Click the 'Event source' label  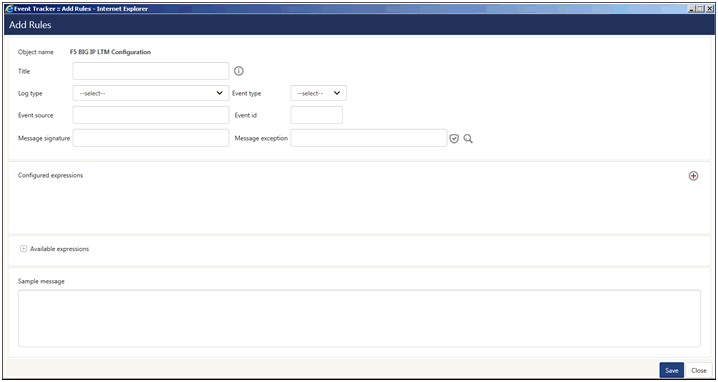click(36, 115)
